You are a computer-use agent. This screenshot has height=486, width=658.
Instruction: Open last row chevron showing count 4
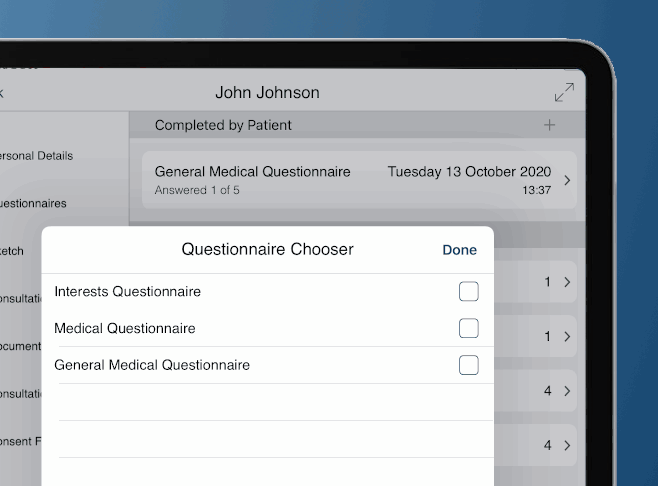[x=567, y=445]
